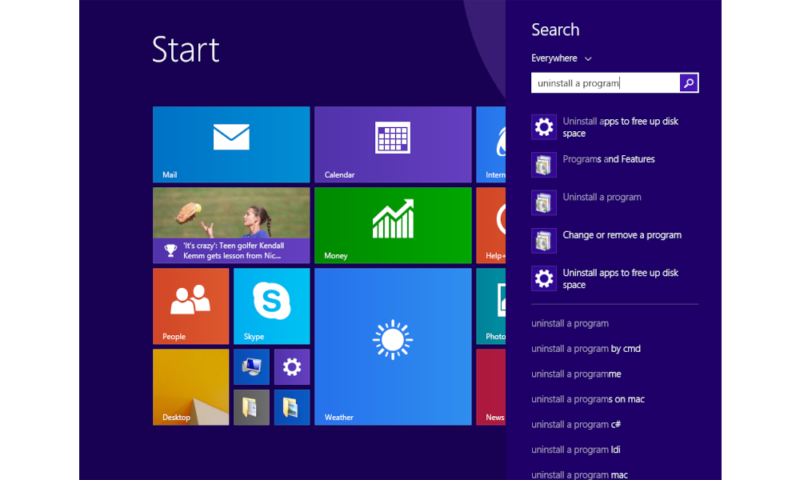Open the Help+Tips tile
The image size is (800, 480).
tap(491, 225)
